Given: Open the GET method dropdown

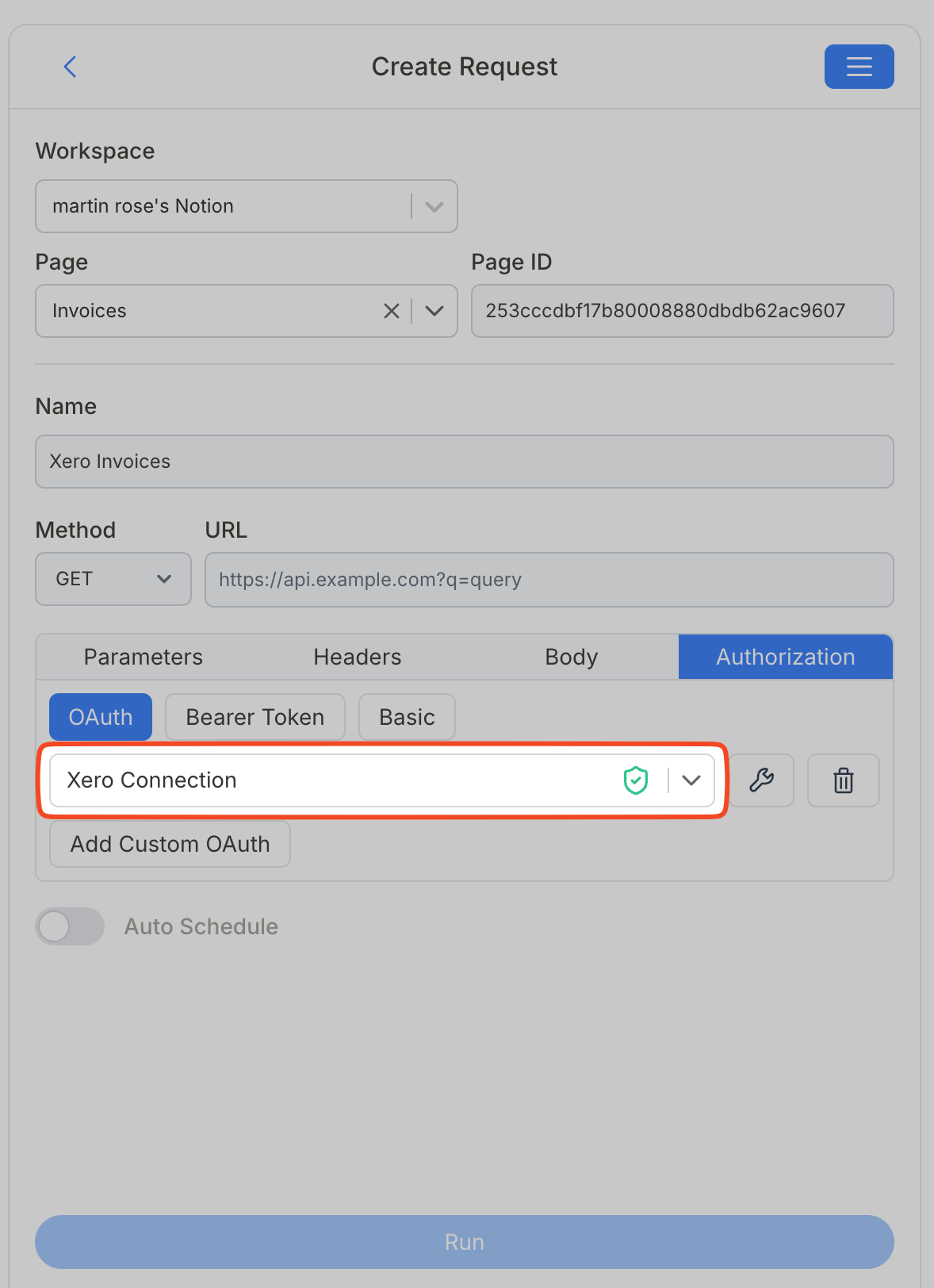Looking at the screenshot, I should (113, 579).
